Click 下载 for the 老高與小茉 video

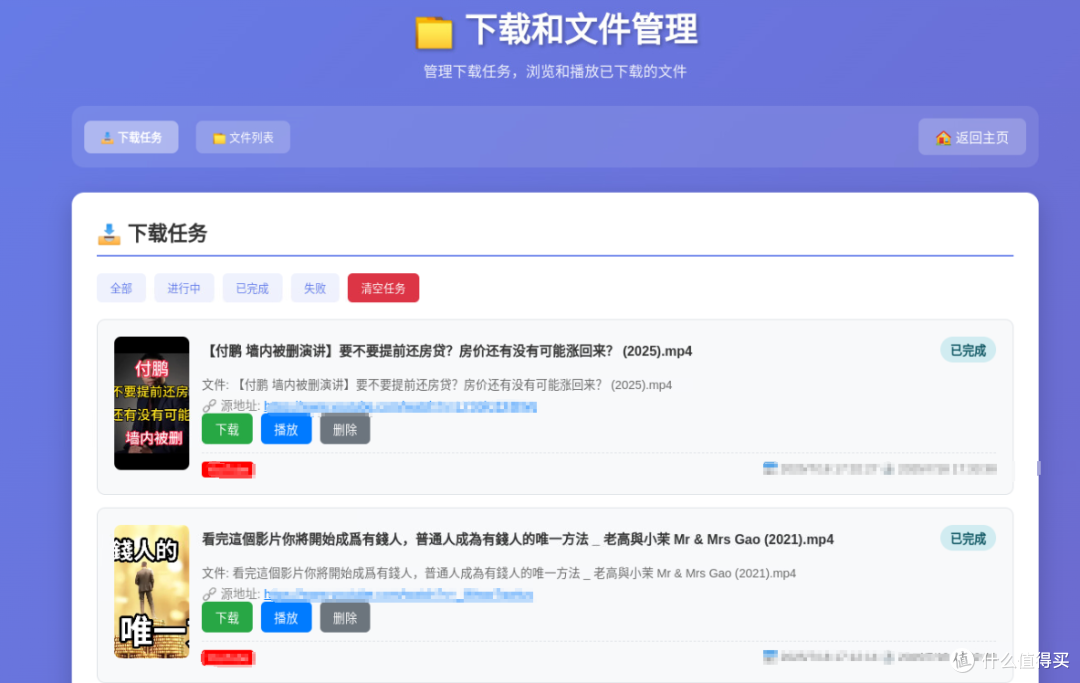227,618
